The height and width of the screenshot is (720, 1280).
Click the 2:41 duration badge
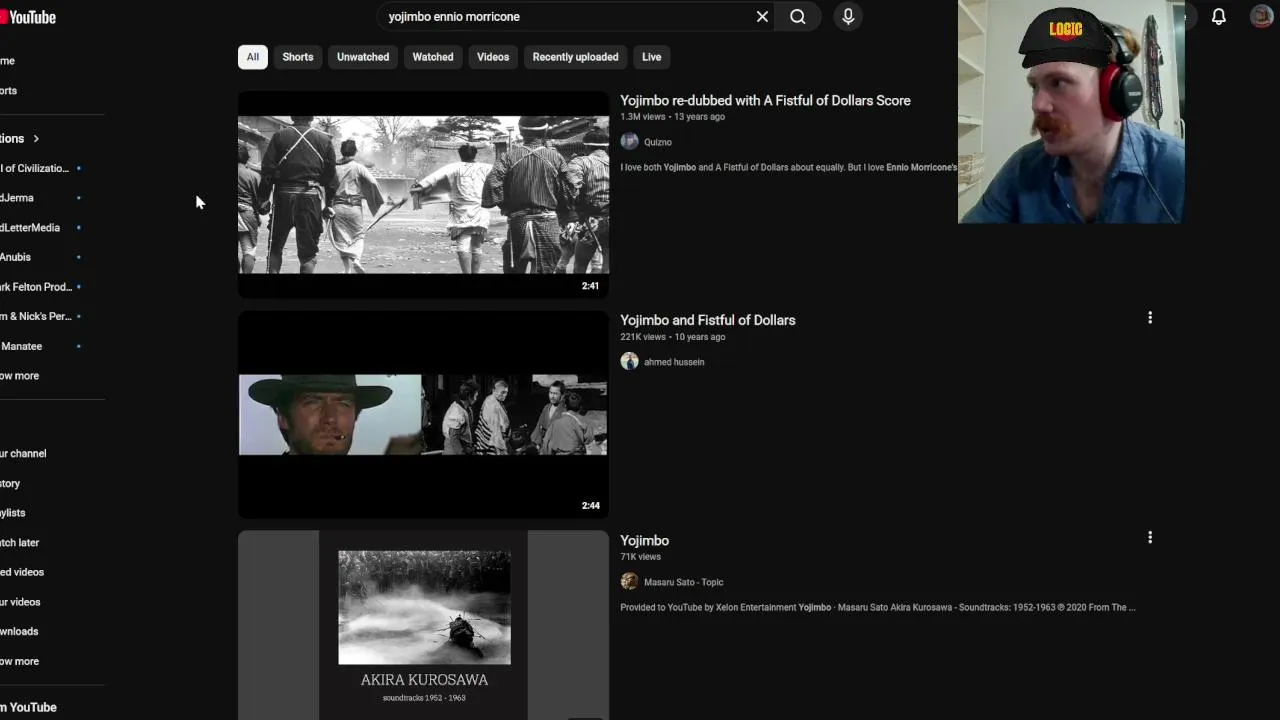tap(590, 286)
